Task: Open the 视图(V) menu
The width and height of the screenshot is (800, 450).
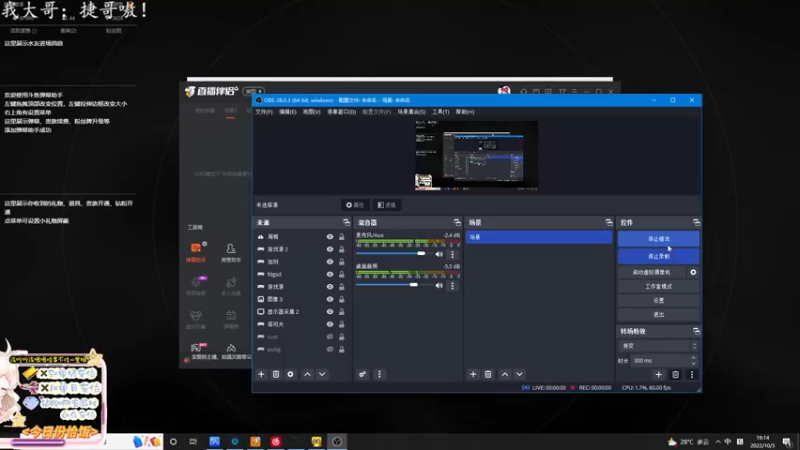Action: (311, 112)
